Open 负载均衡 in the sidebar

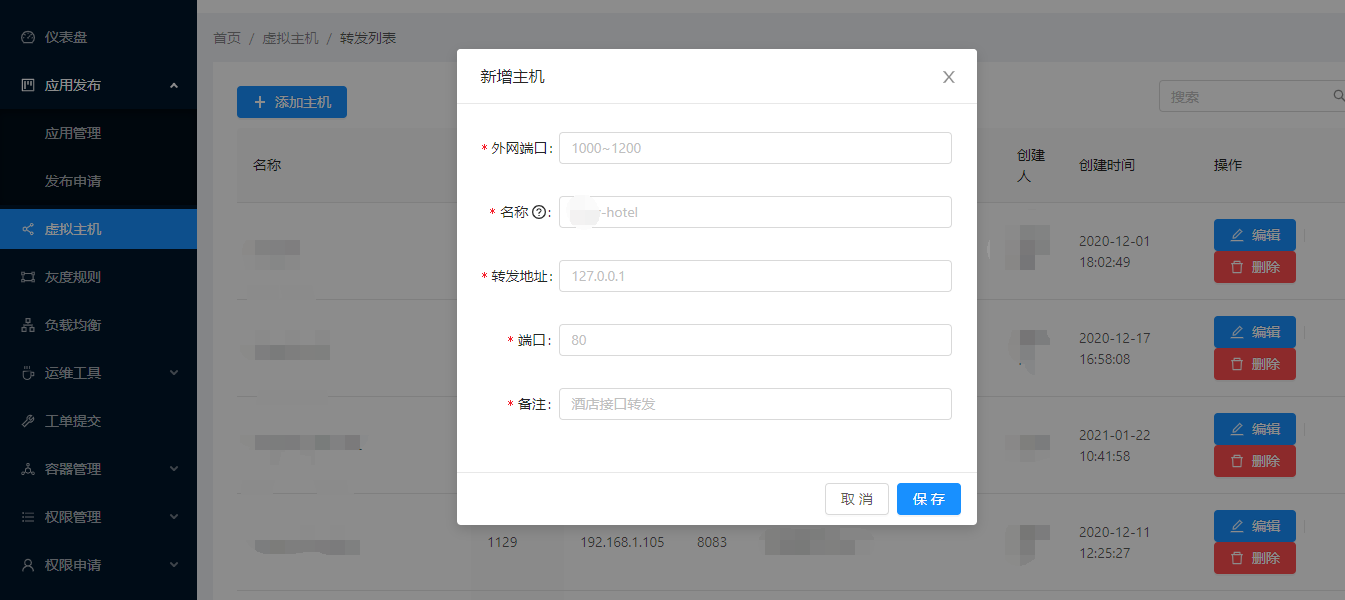pyautogui.click(x=98, y=325)
